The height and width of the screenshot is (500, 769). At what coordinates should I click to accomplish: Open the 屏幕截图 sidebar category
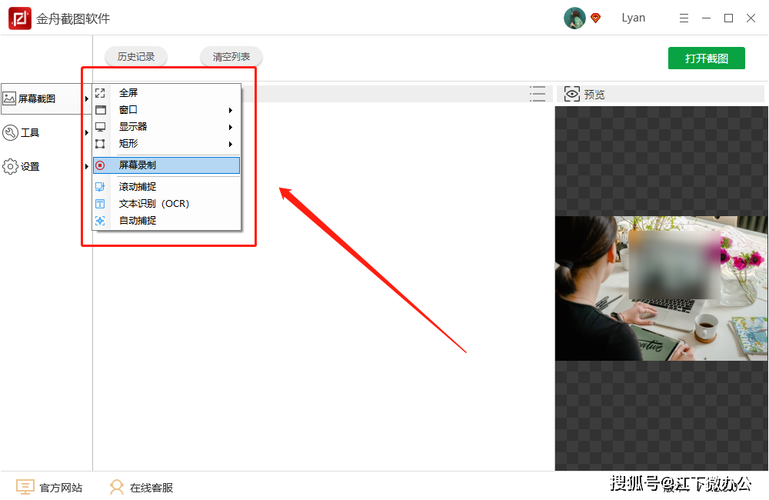[x=46, y=99]
